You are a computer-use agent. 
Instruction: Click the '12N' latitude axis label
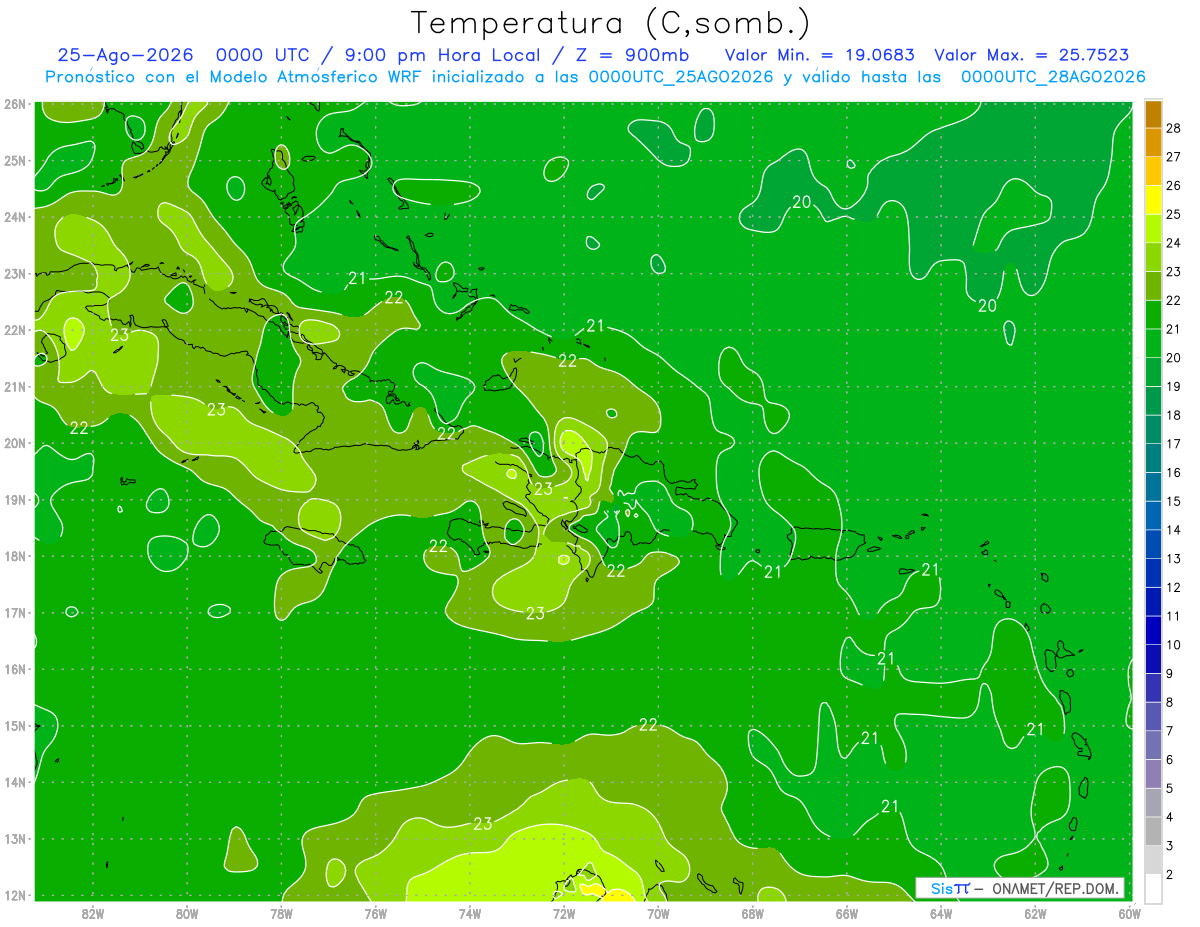tap(15, 895)
